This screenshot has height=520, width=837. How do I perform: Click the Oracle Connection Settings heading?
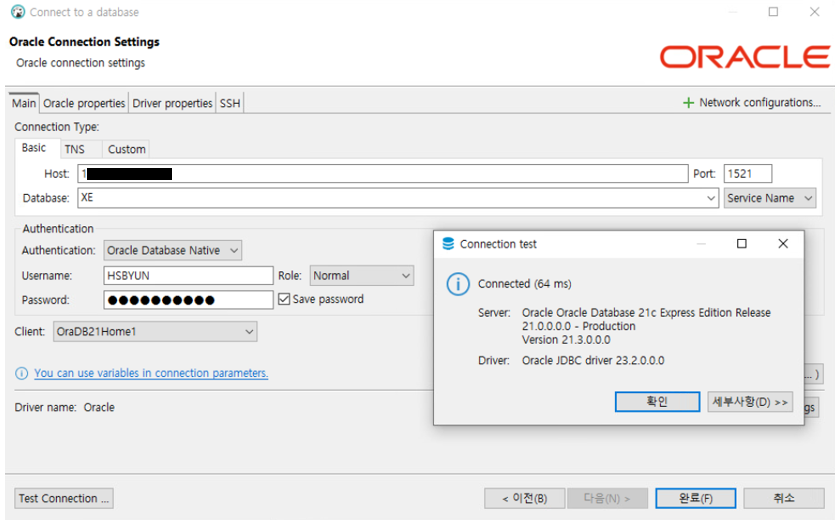84,42
